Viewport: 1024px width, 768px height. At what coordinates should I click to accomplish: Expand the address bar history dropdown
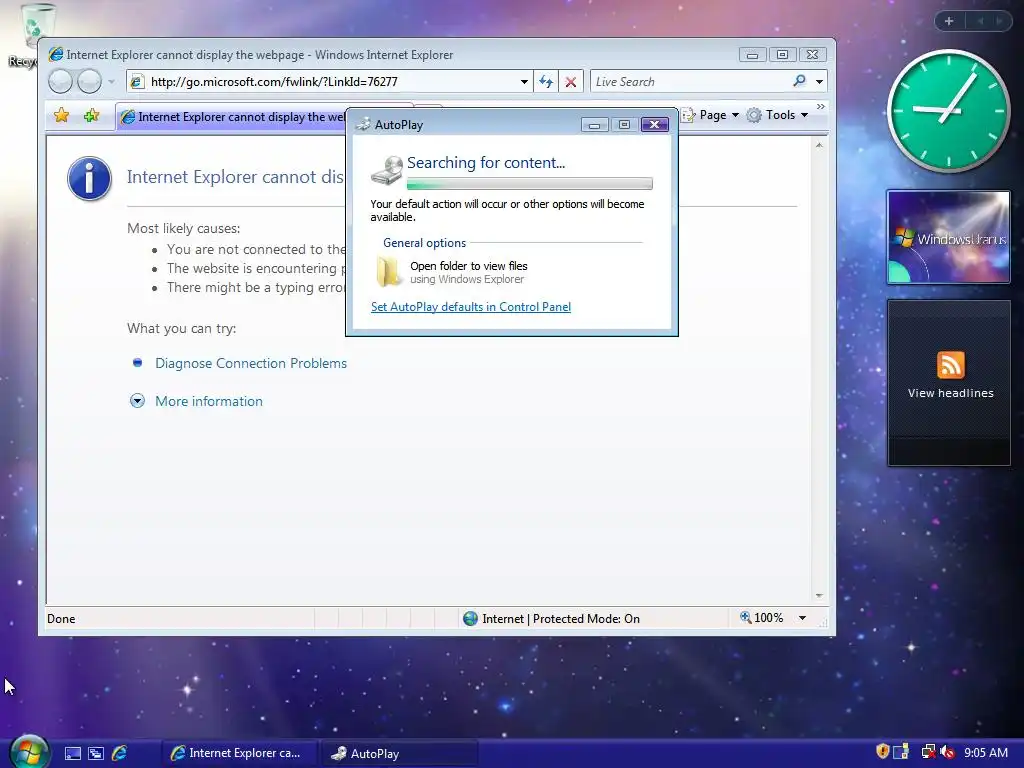524,82
